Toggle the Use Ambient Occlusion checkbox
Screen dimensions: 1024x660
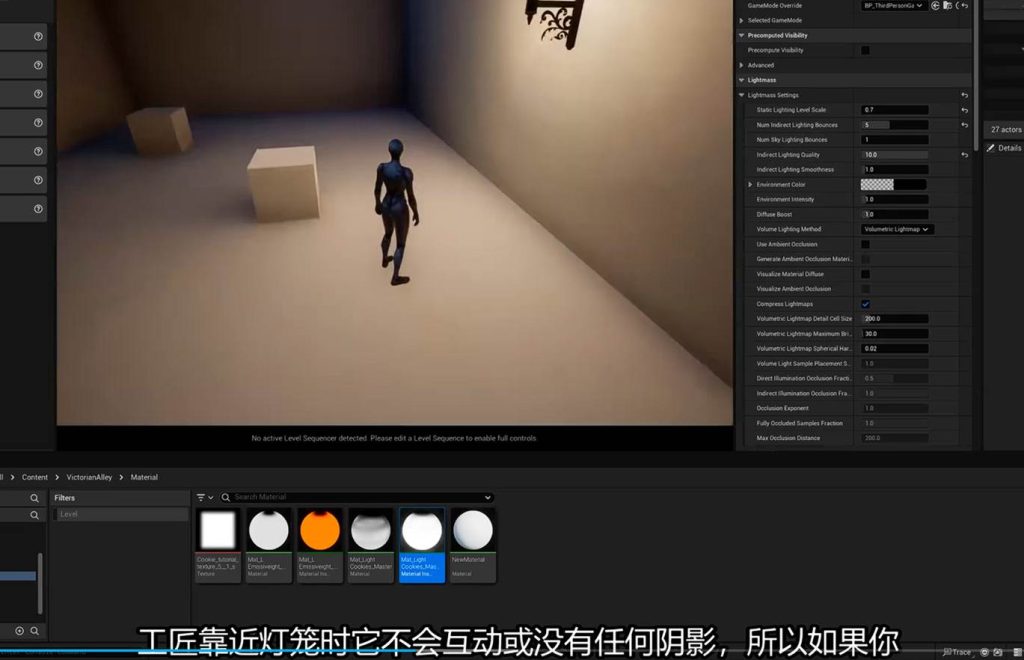(865, 244)
